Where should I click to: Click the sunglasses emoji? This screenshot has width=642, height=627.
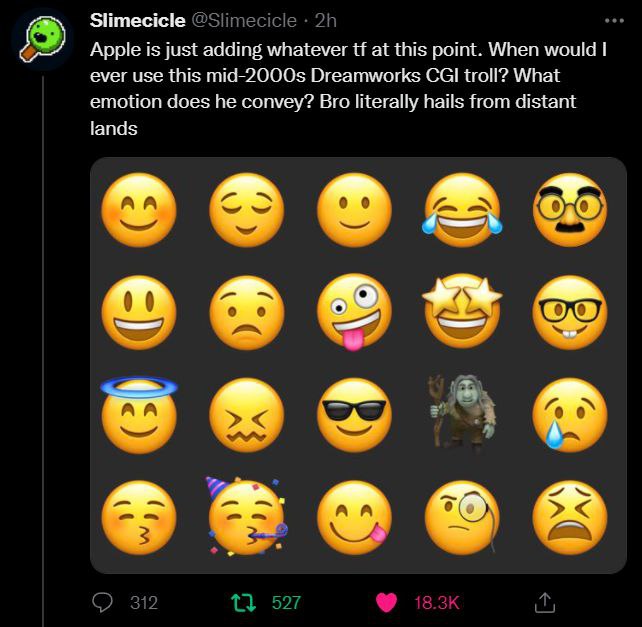click(x=354, y=413)
